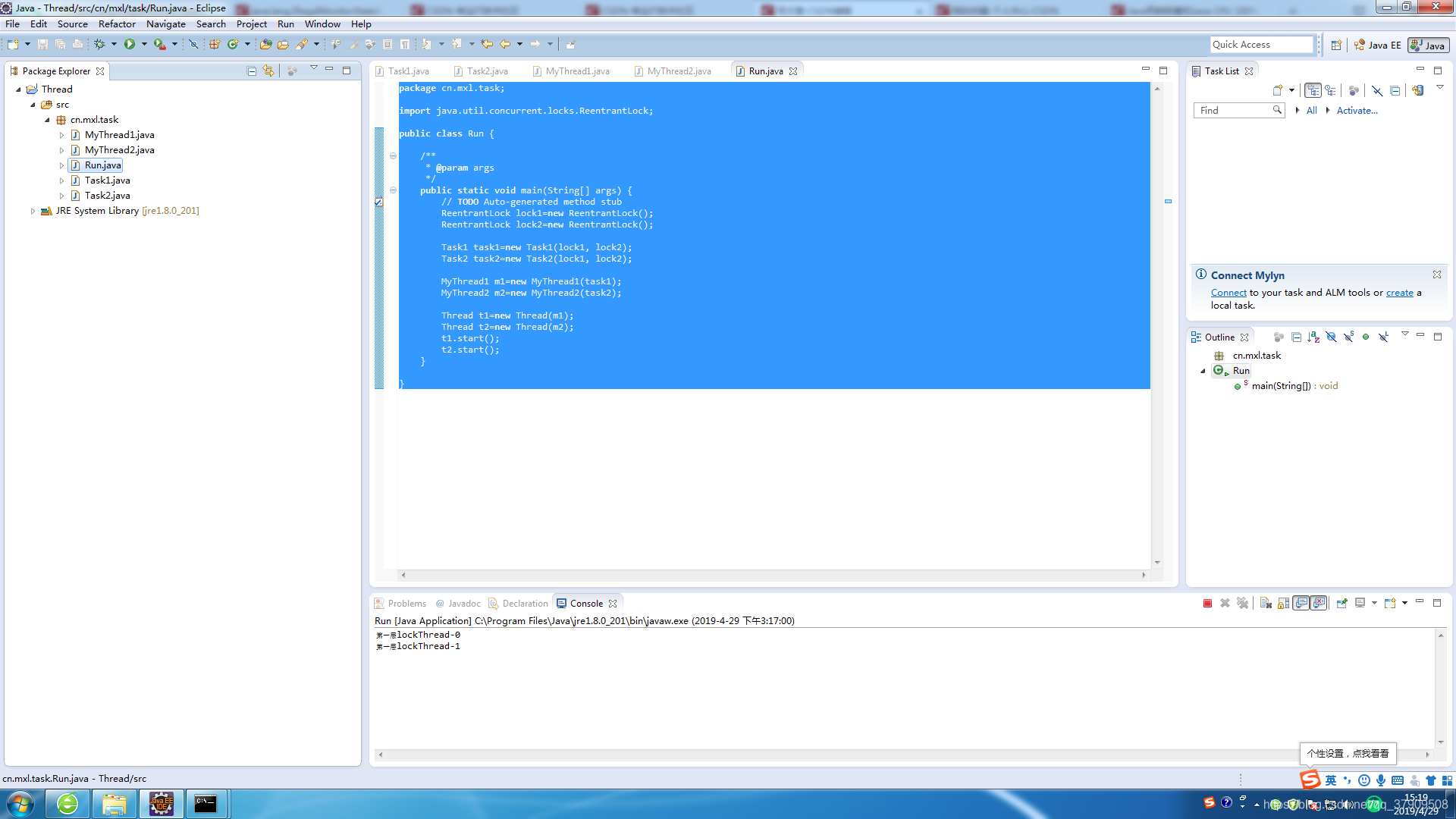1456x819 pixels.
Task: Open the command prompt on the taskbar
Action: (x=206, y=804)
